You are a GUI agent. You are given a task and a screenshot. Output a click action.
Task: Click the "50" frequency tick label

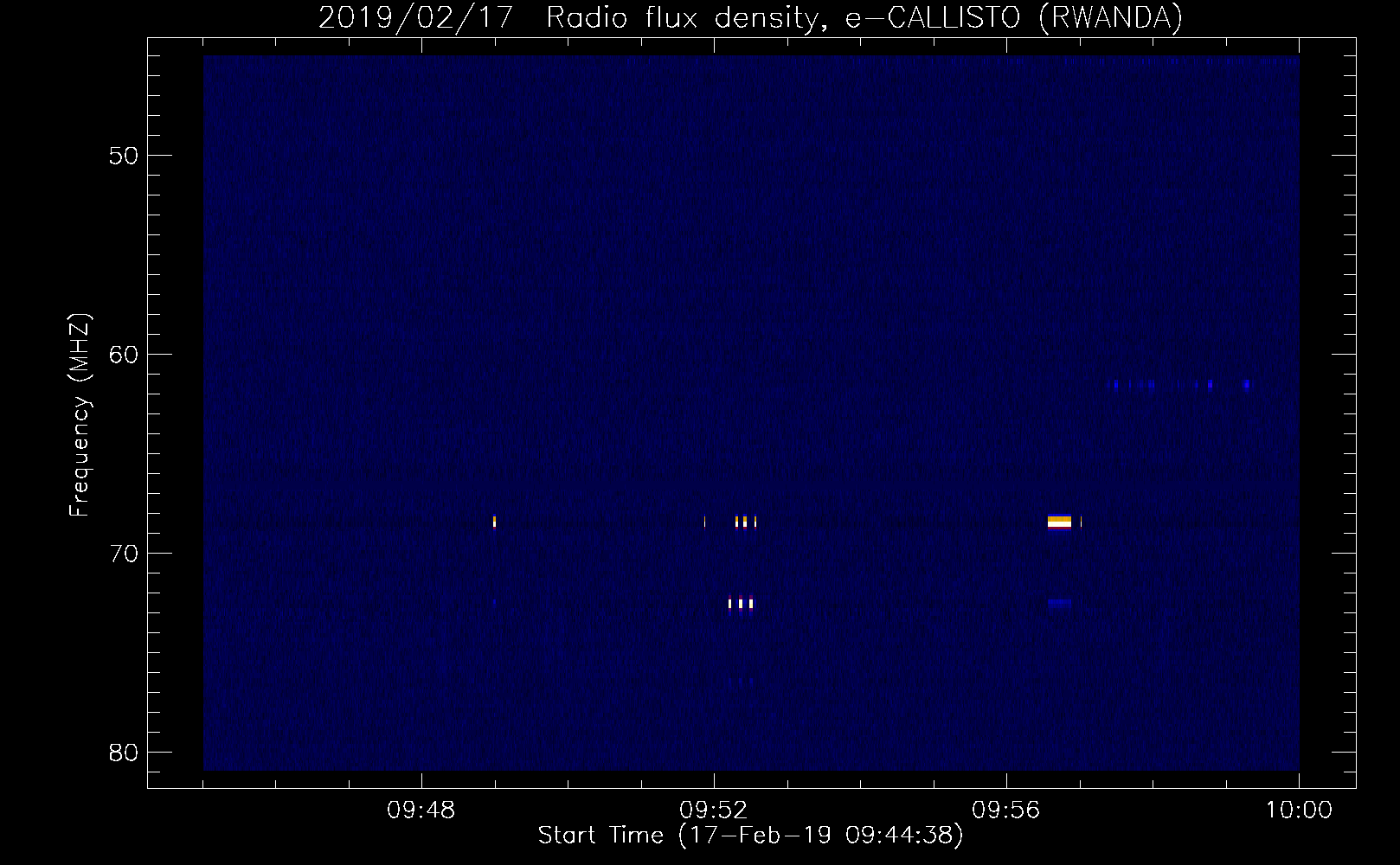coord(125,156)
